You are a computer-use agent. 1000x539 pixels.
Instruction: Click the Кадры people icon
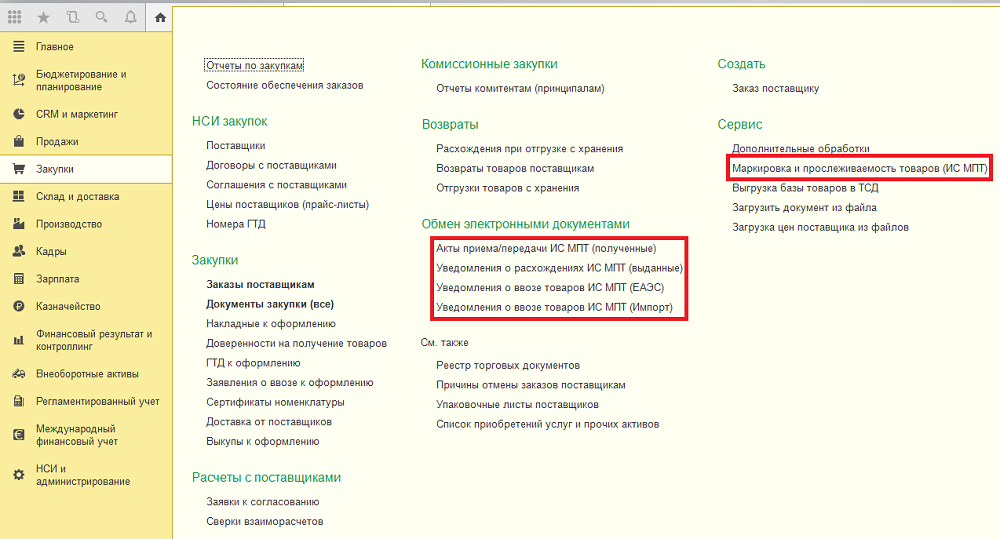pos(18,251)
